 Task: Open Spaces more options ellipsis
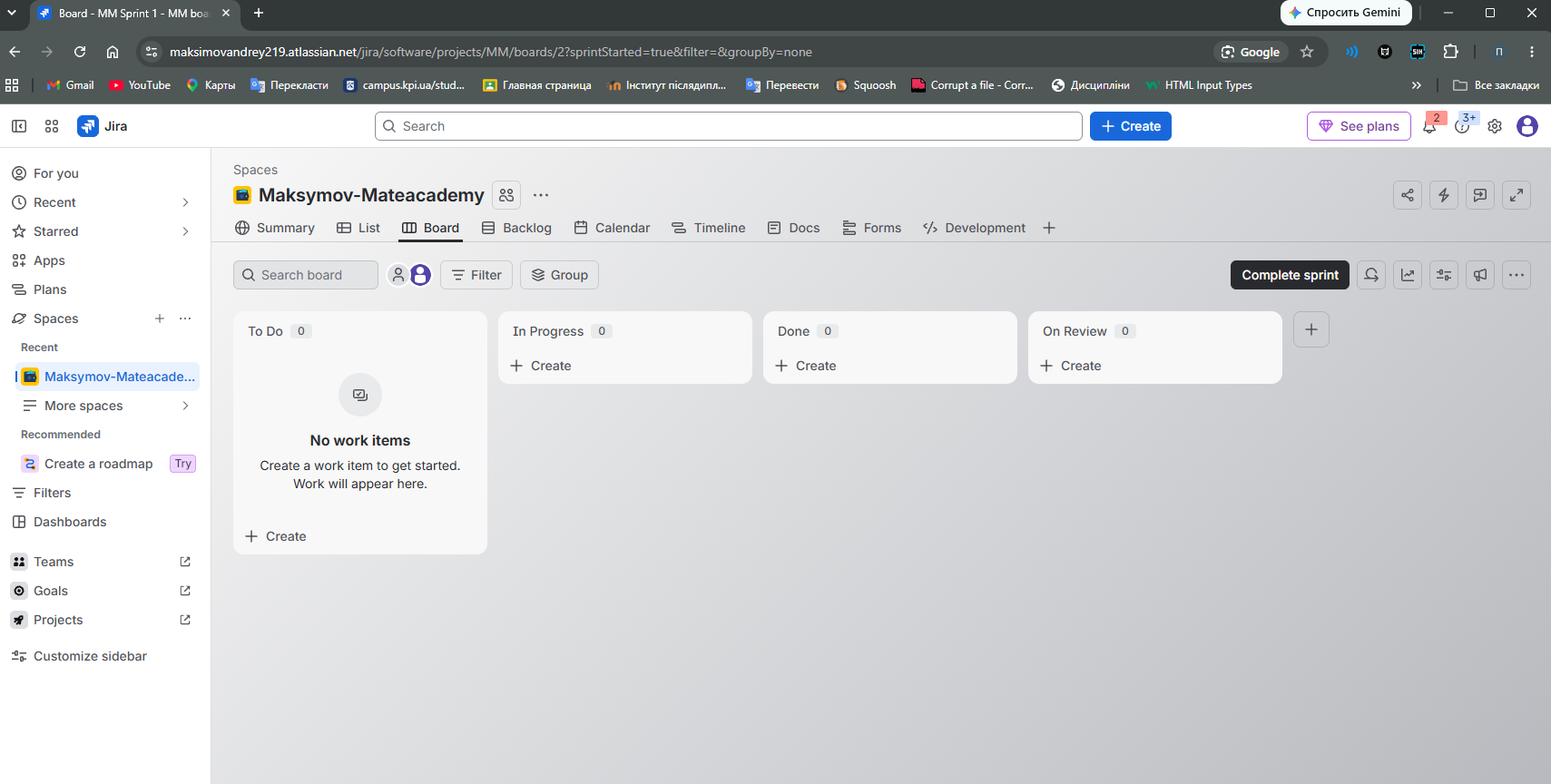(x=185, y=318)
